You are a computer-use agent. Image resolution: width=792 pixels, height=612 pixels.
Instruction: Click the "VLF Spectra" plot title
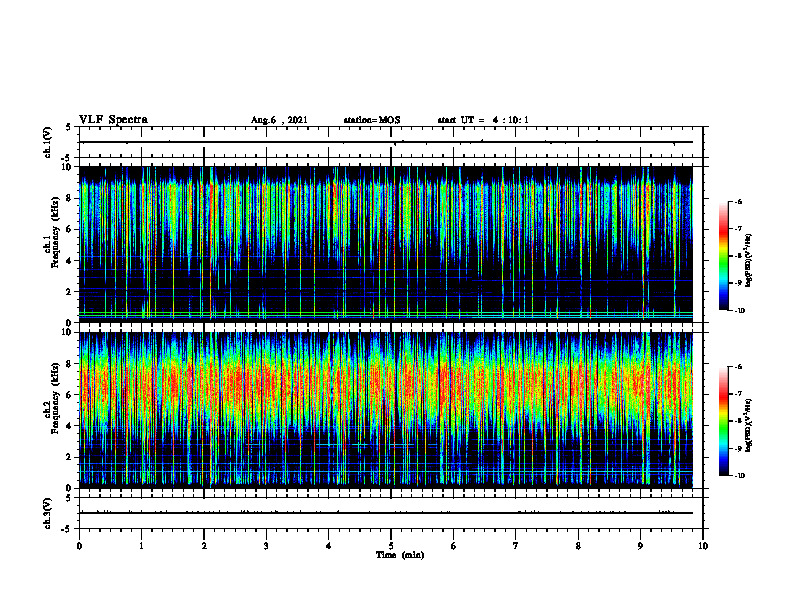[x=113, y=119]
